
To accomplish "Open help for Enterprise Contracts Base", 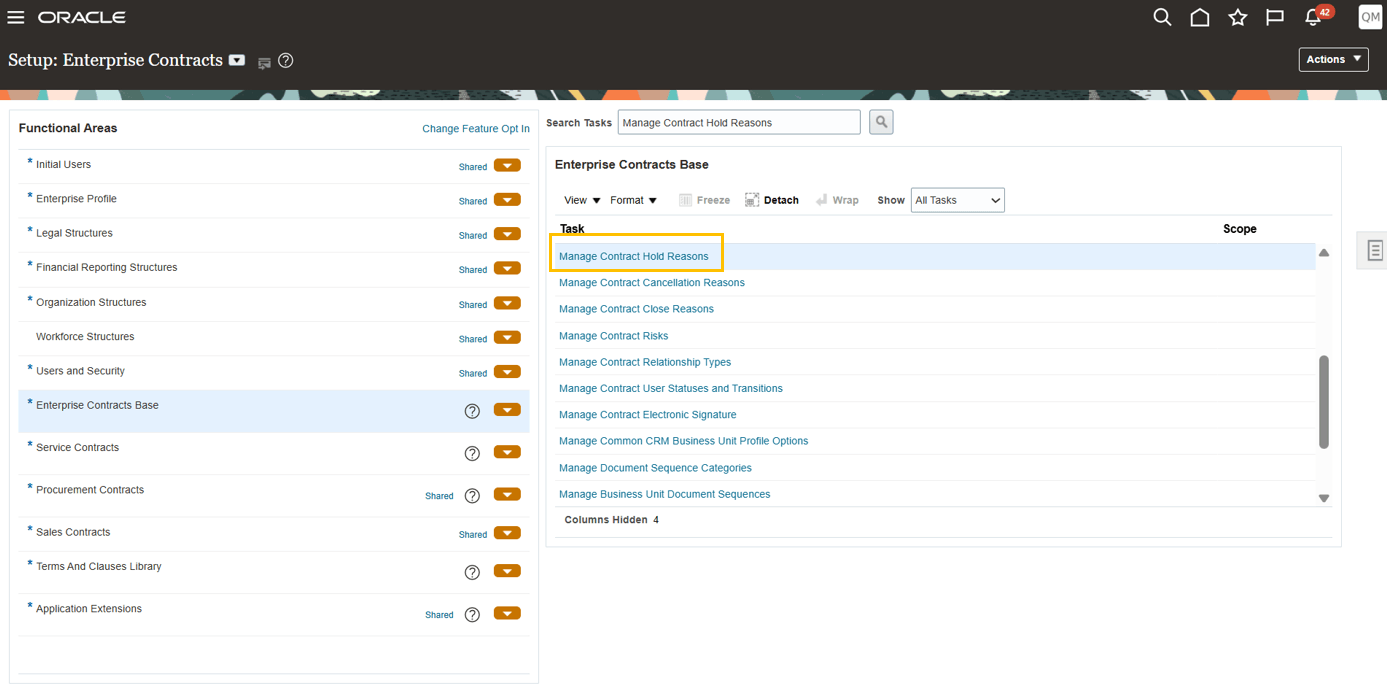I will tap(472, 409).
